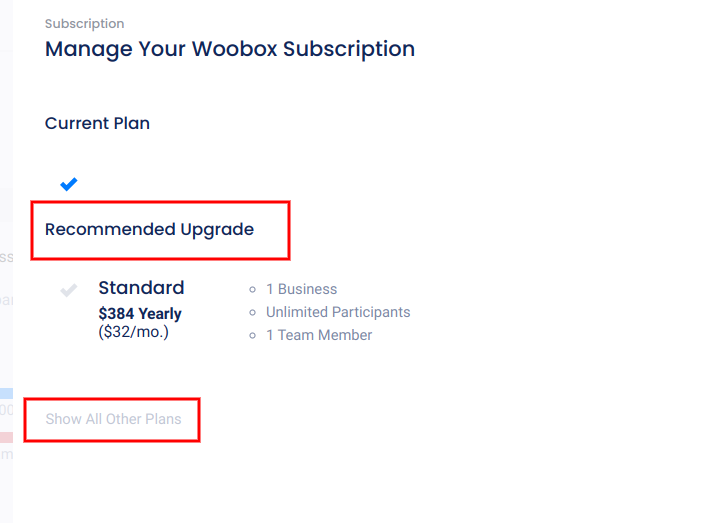
Task: Click the bullet icon before 1 Business
Action: (x=253, y=290)
